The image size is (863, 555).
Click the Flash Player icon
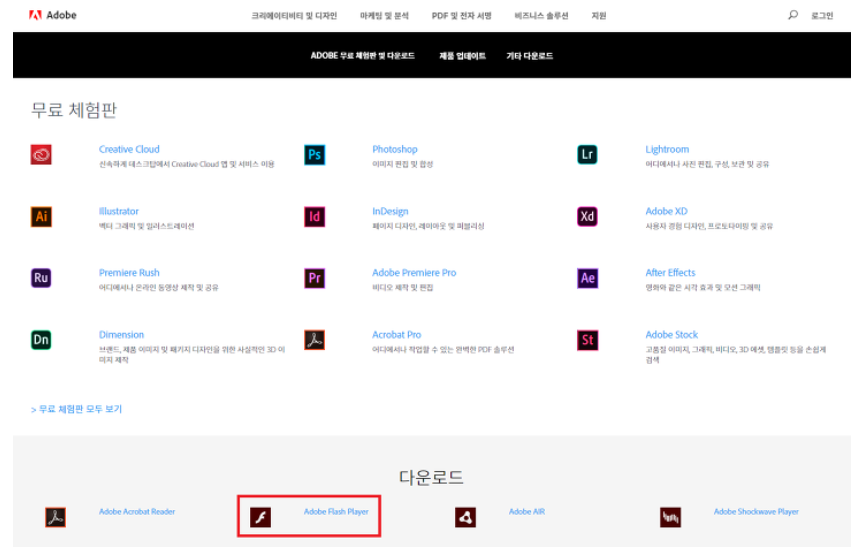point(260,518)
